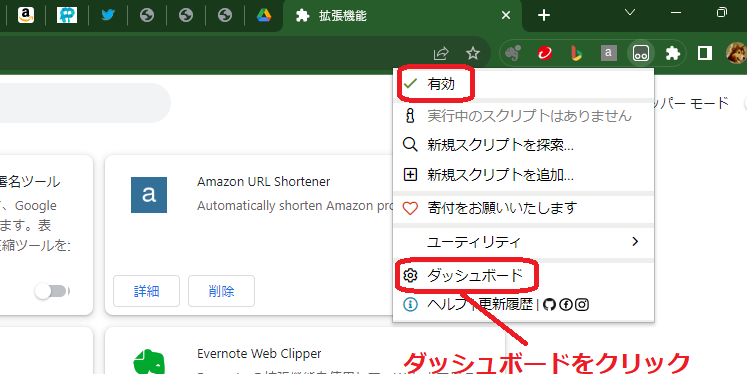Screen dimensions: 747x376
Task: Click the extensions search field
Action: (85, 103)
